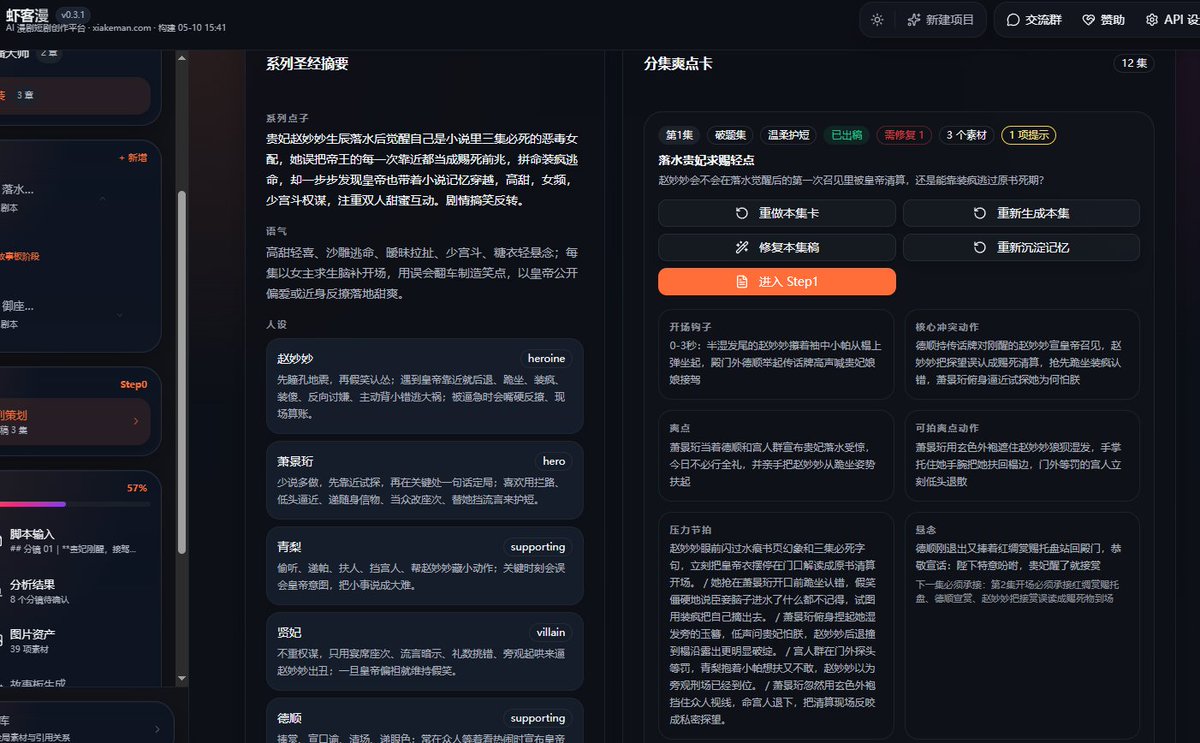Click the document icon in 进入 Step1
Image resolution: width=1200 pixels, height=743 pixels.
point(742,282)
